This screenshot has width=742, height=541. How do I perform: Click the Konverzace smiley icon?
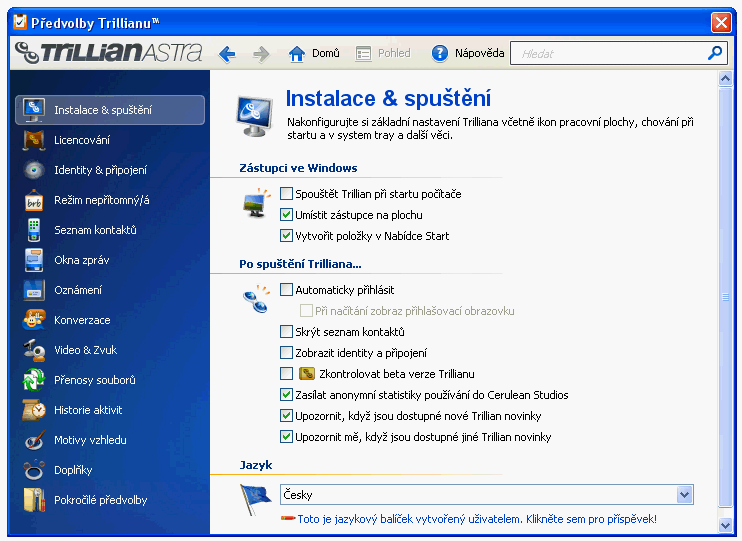click(x=34, y=320)
